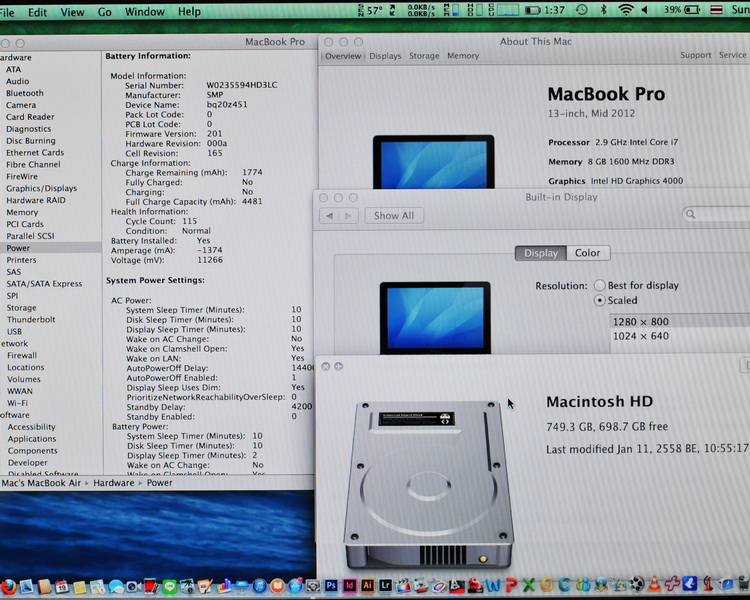The image size is (750, 600).
Task: Open Support link in About This Mac
Action: click(695, 55)
